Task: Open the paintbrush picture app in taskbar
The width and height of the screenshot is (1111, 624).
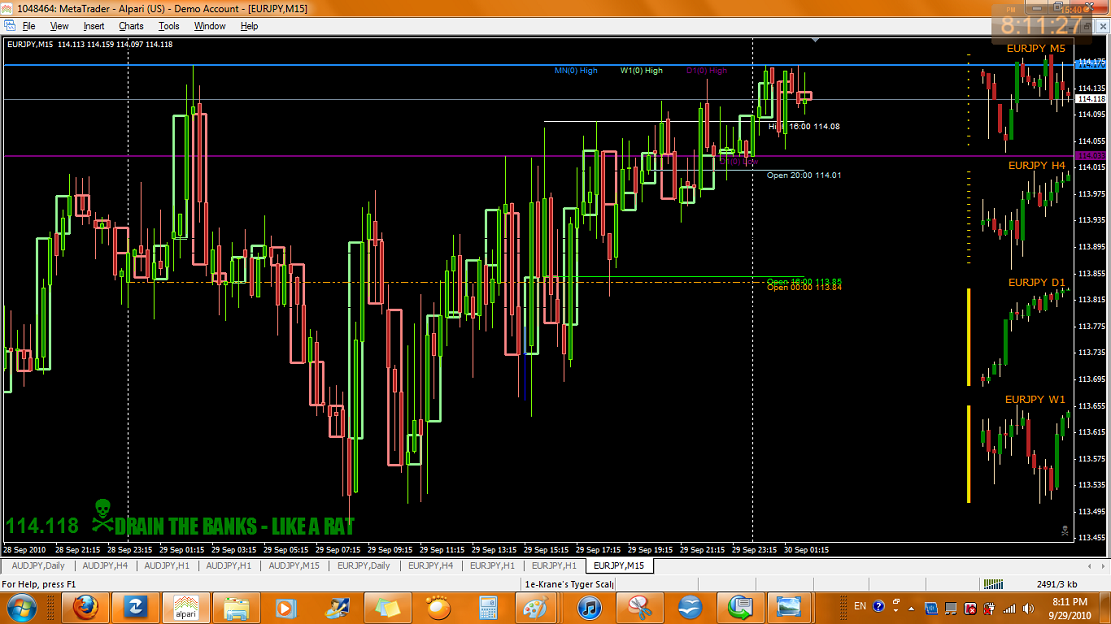Action: pos(337,608)
